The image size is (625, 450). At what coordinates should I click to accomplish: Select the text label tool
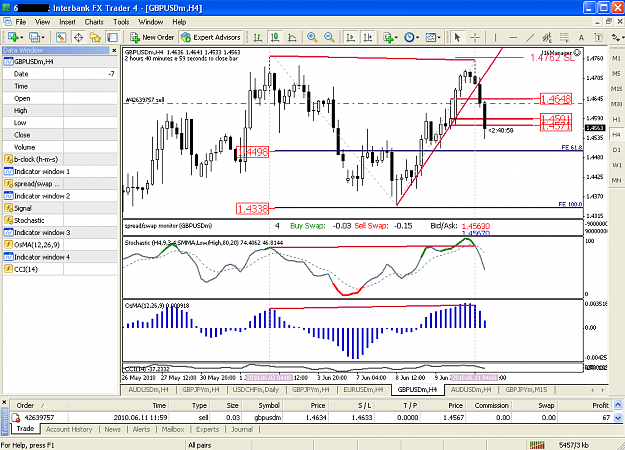[x=598, y=37]
